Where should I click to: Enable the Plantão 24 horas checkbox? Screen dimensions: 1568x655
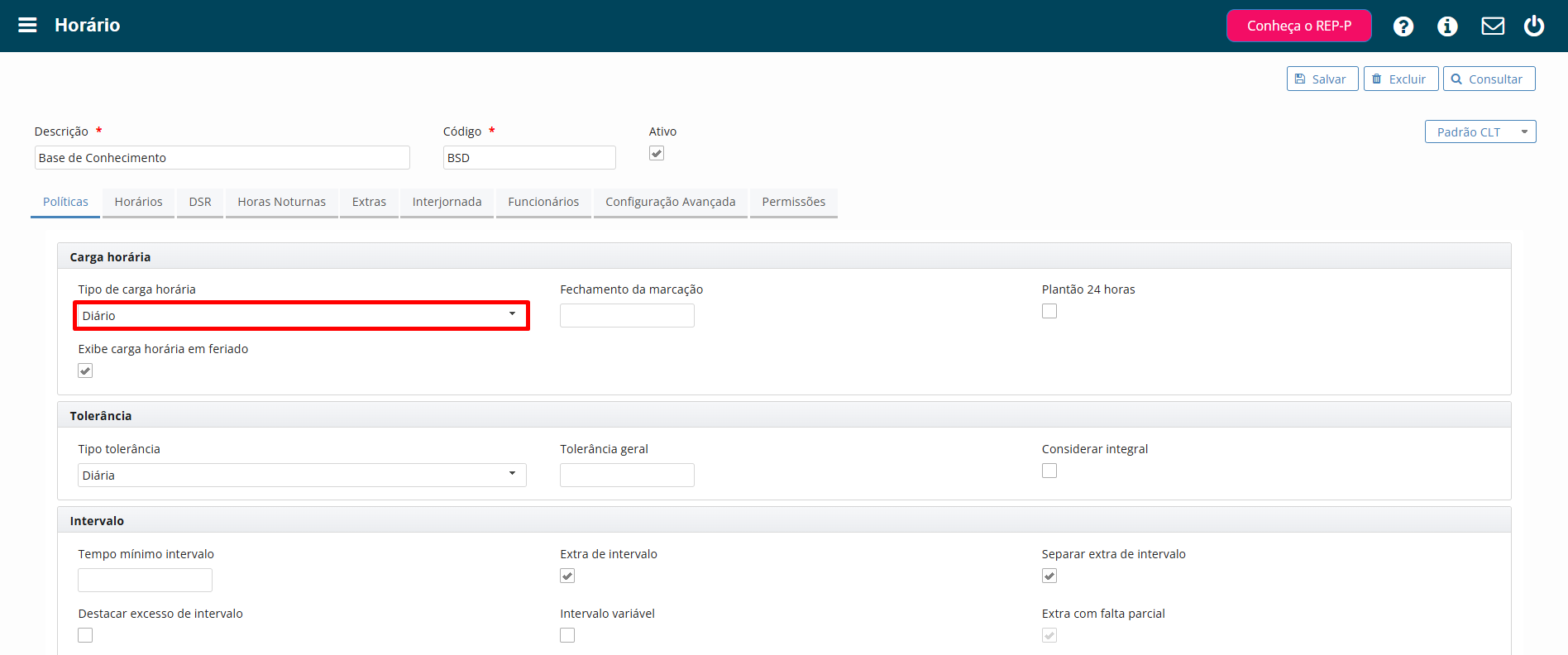pos(1049,311)
